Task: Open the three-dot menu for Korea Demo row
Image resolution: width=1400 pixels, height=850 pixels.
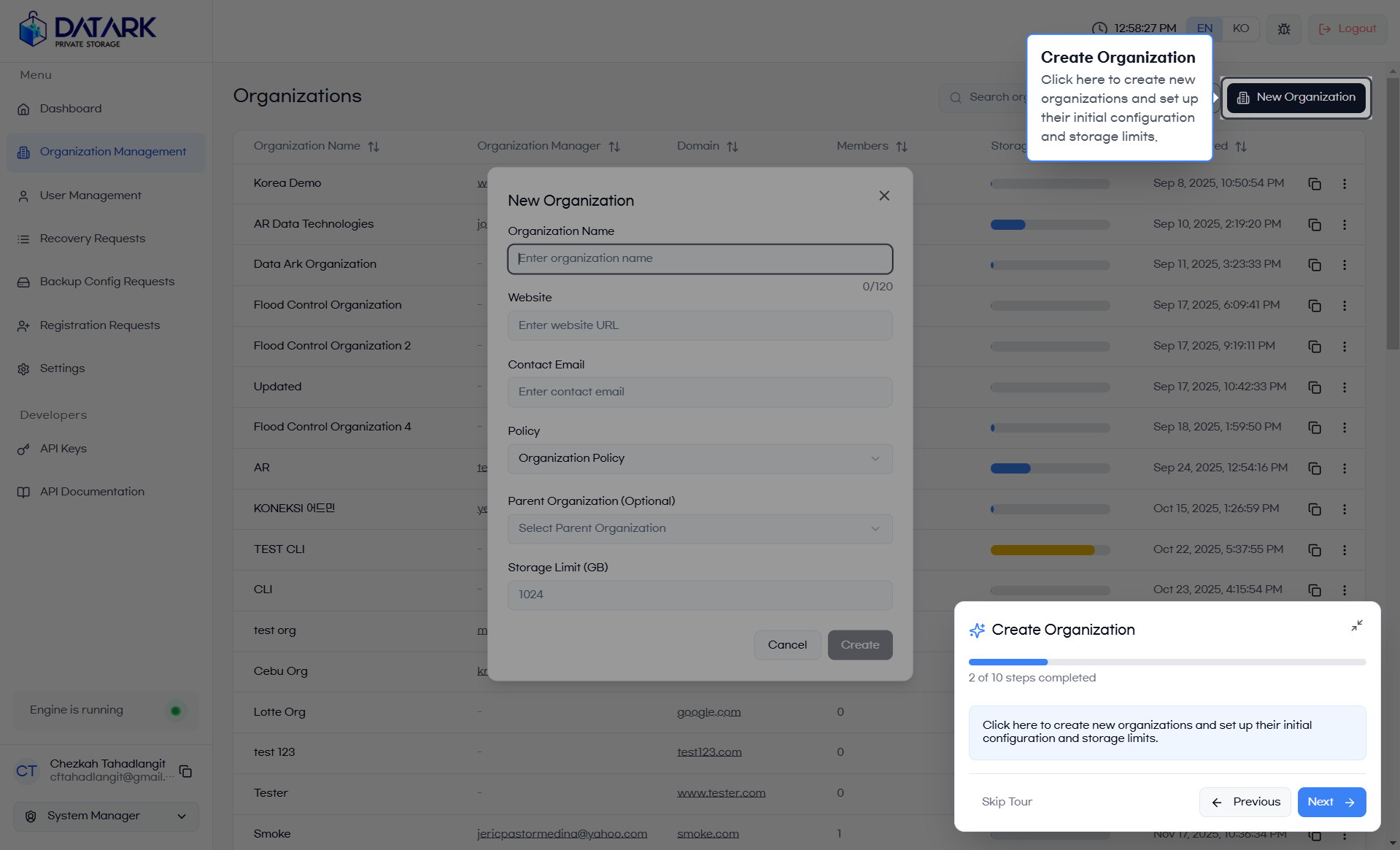Action: [1344, 184]
